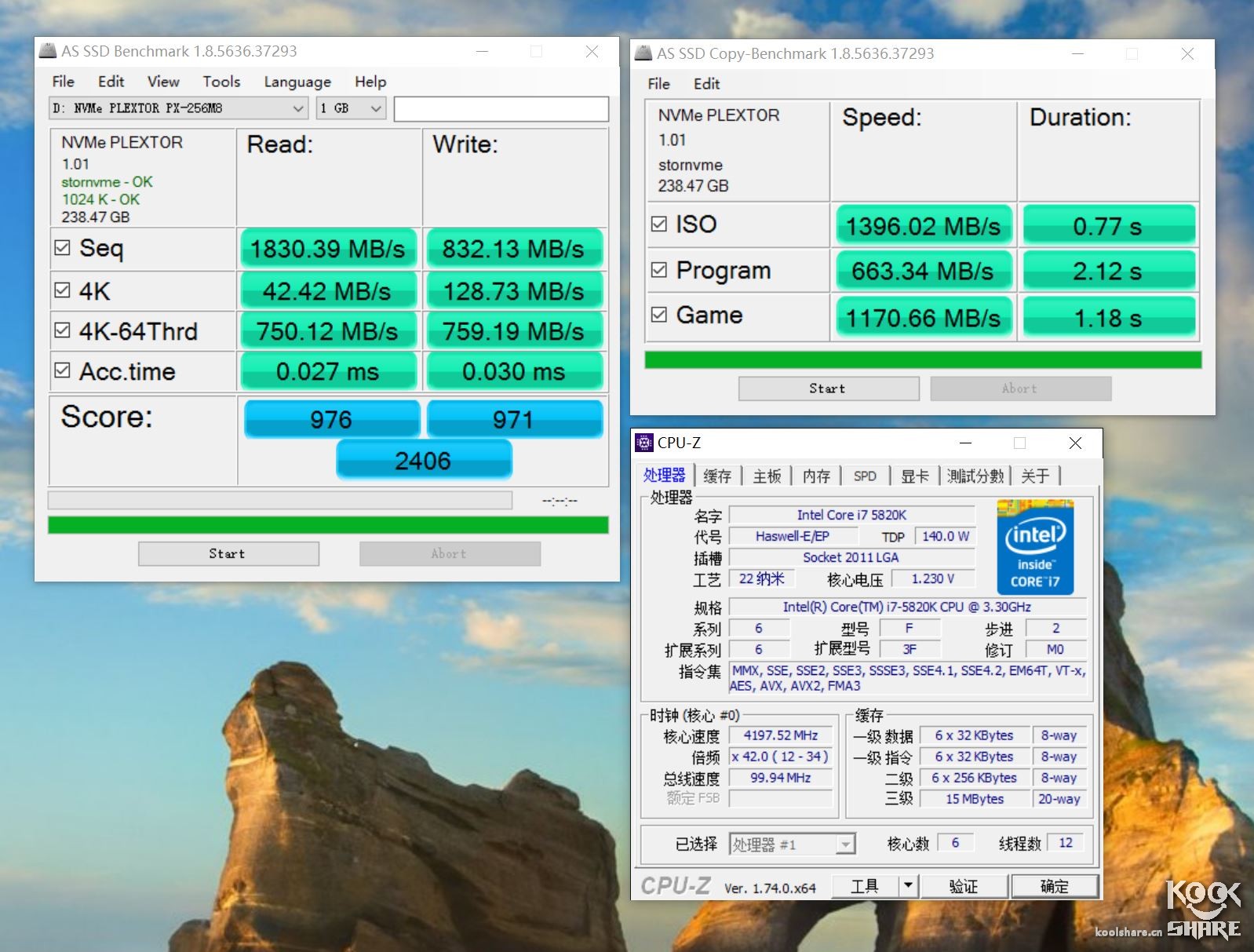This screenshot has height=952, width=1254.
Task: Open Edit menu in AS SSD Benchmark
Action: [x=111, y=82]
